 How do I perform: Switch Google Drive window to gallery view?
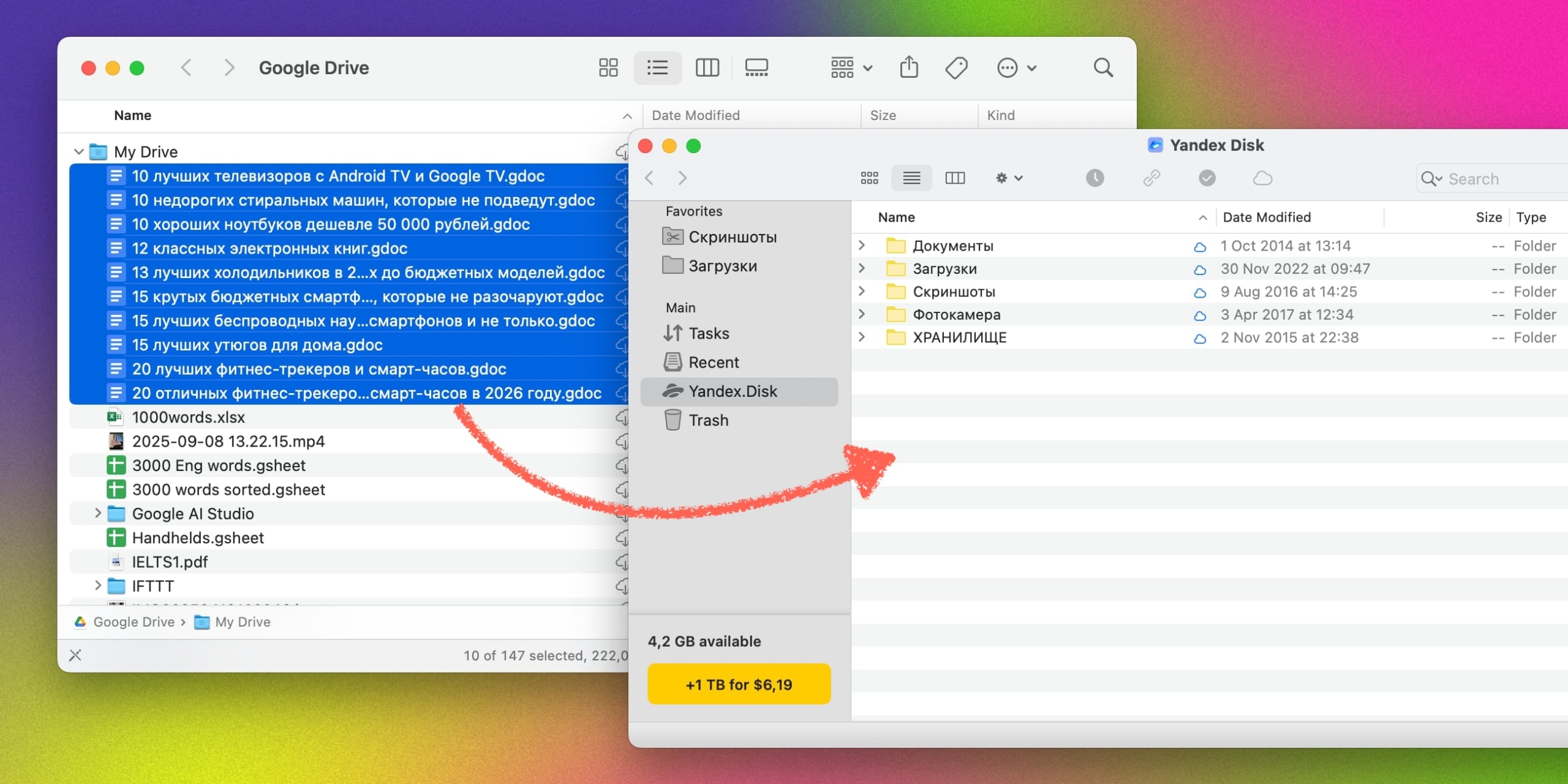tap(756, 67)
